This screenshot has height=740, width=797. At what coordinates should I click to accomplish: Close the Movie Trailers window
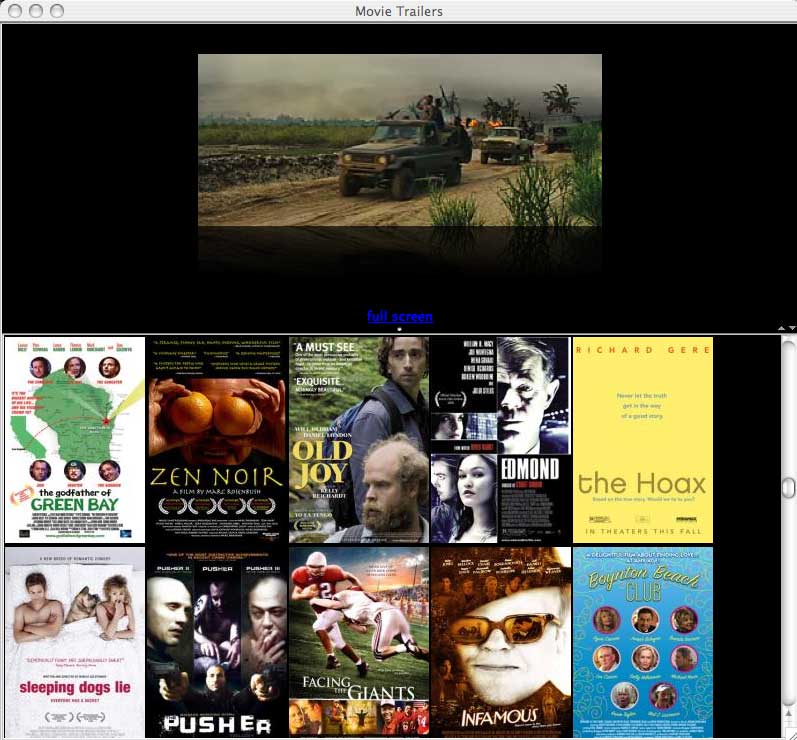click(15, 11)
